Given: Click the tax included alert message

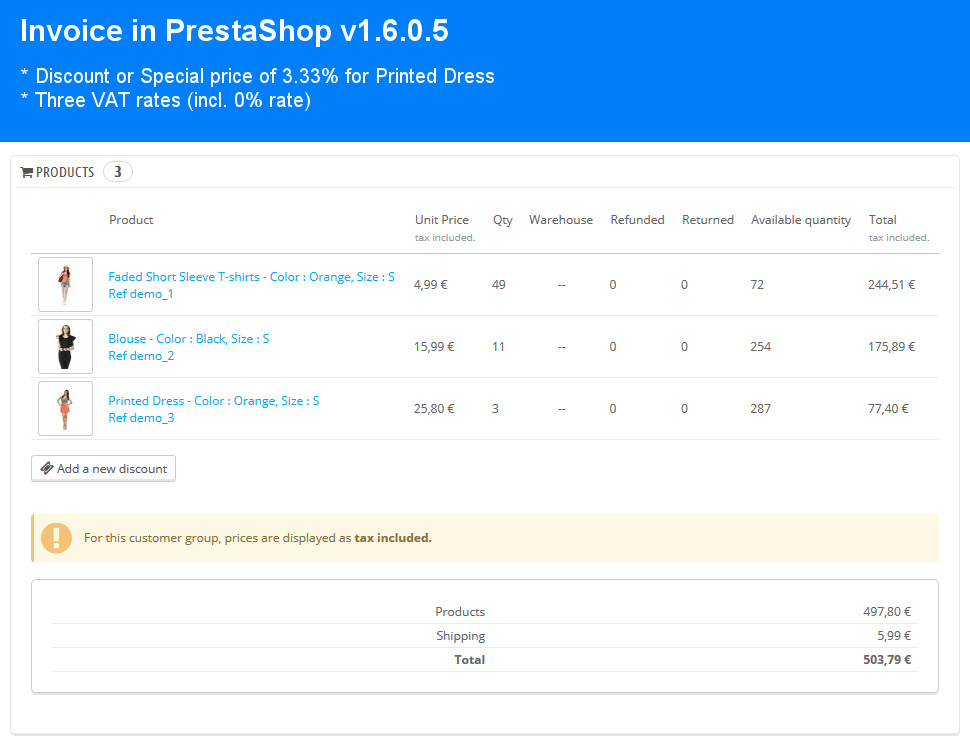Looking at the screenshot, I should pyautogui.click(x=258, y=538).
